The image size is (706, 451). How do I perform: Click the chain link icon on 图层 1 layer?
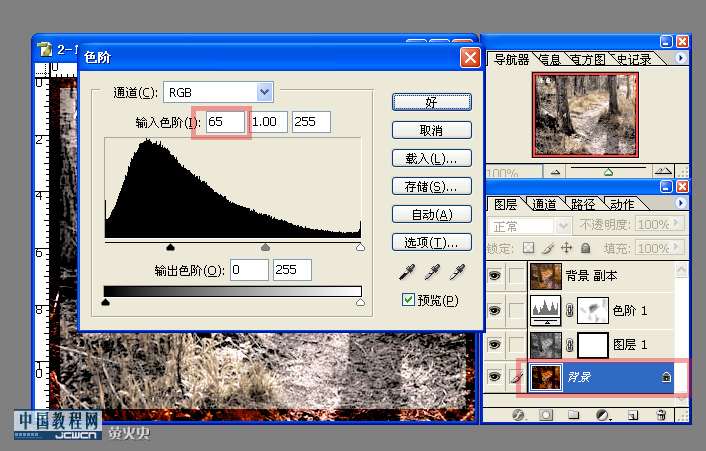570,345
